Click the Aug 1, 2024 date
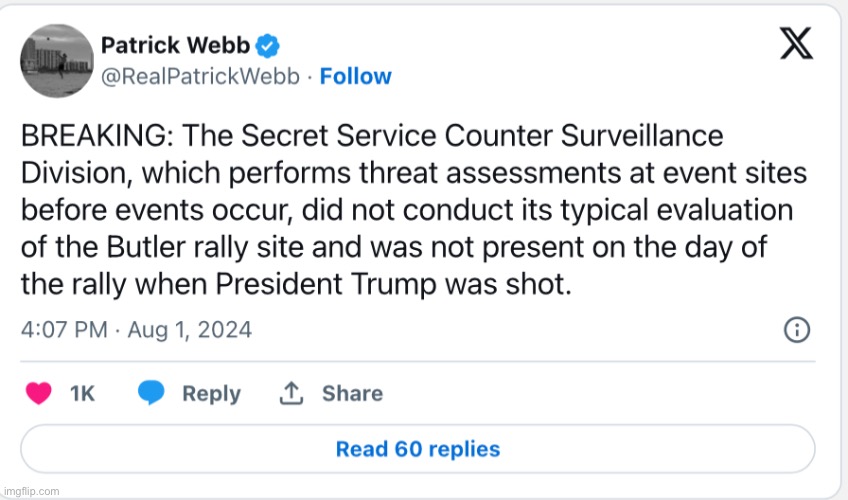Screen dimensions: 848x500 pos(191,329)
